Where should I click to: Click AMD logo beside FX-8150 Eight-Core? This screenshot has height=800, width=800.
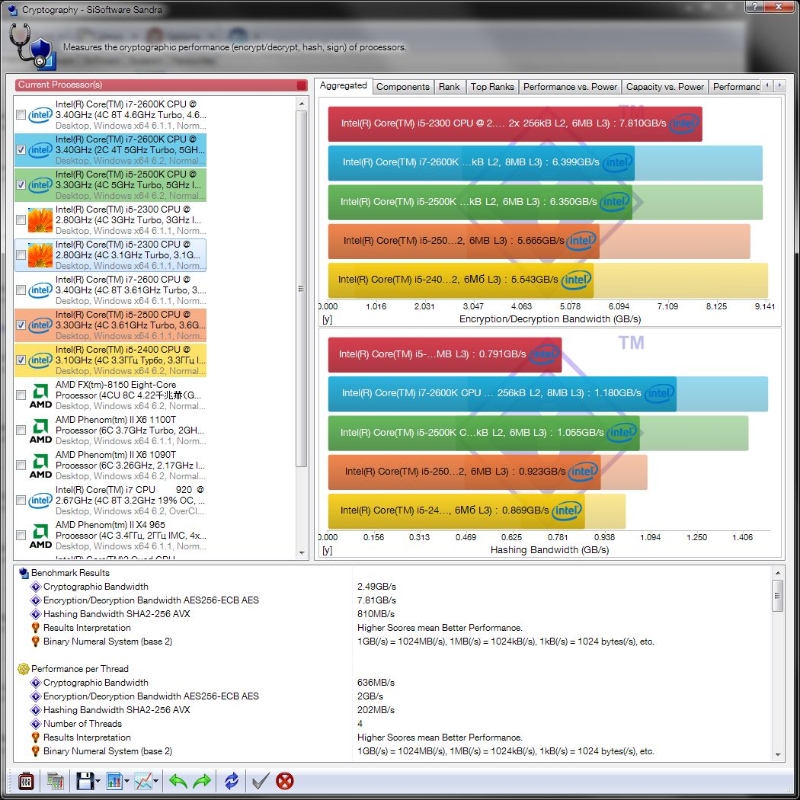pos(41,395)
